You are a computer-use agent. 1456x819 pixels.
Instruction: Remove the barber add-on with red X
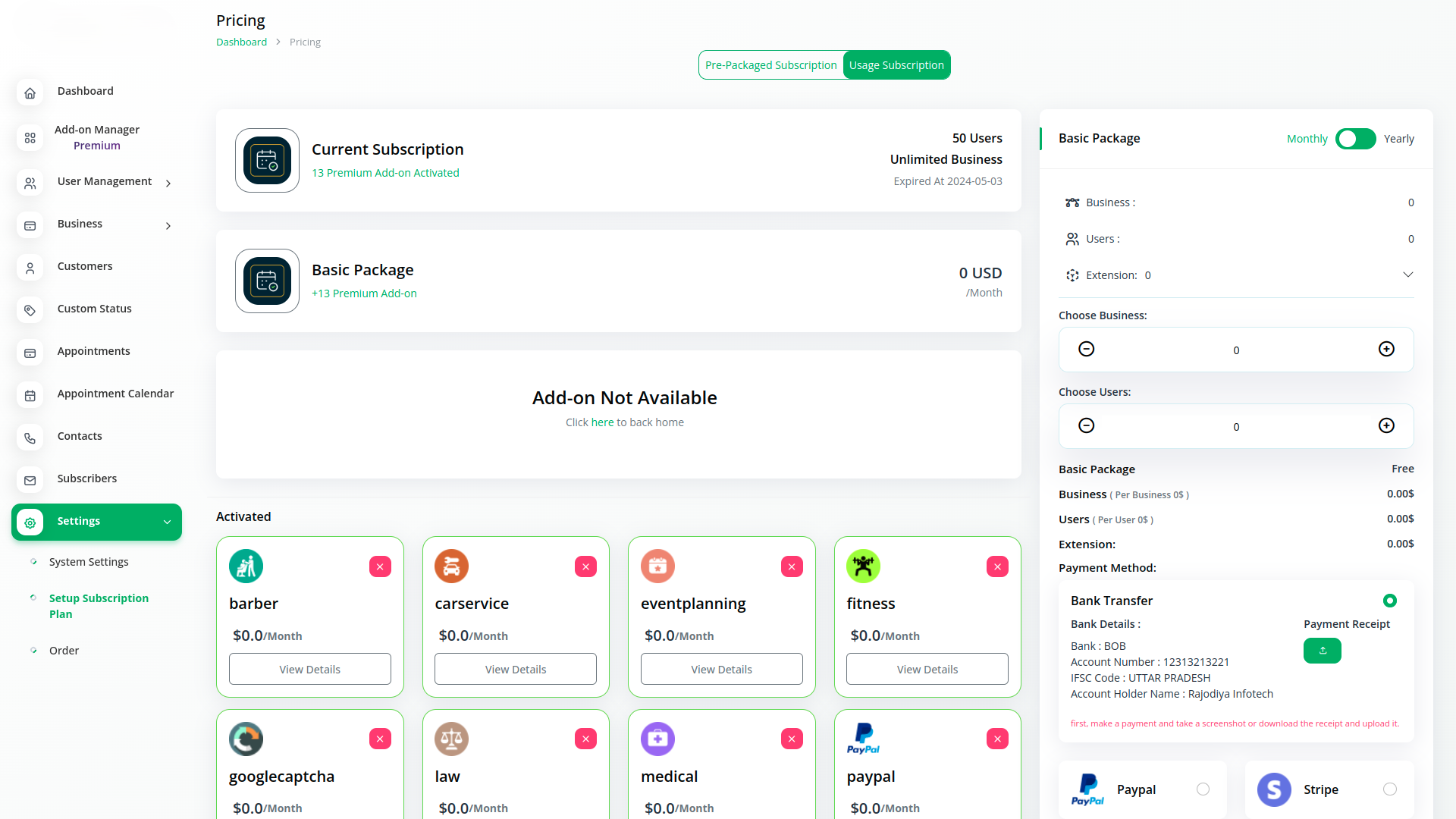click(380, 566)
